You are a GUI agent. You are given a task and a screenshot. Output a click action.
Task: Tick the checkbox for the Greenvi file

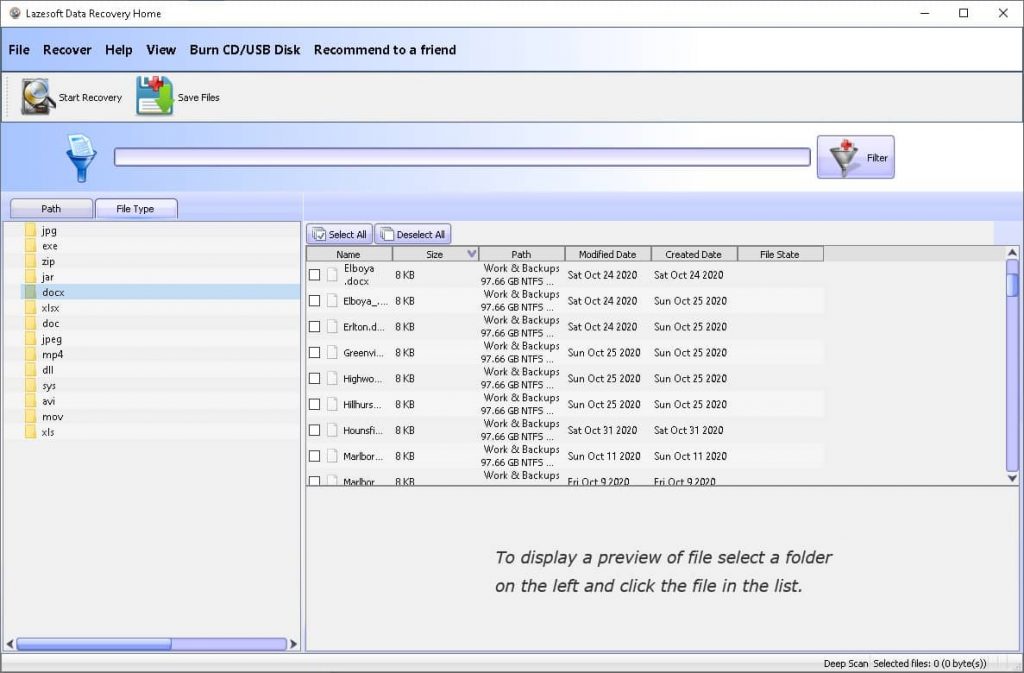coord(315,352)
